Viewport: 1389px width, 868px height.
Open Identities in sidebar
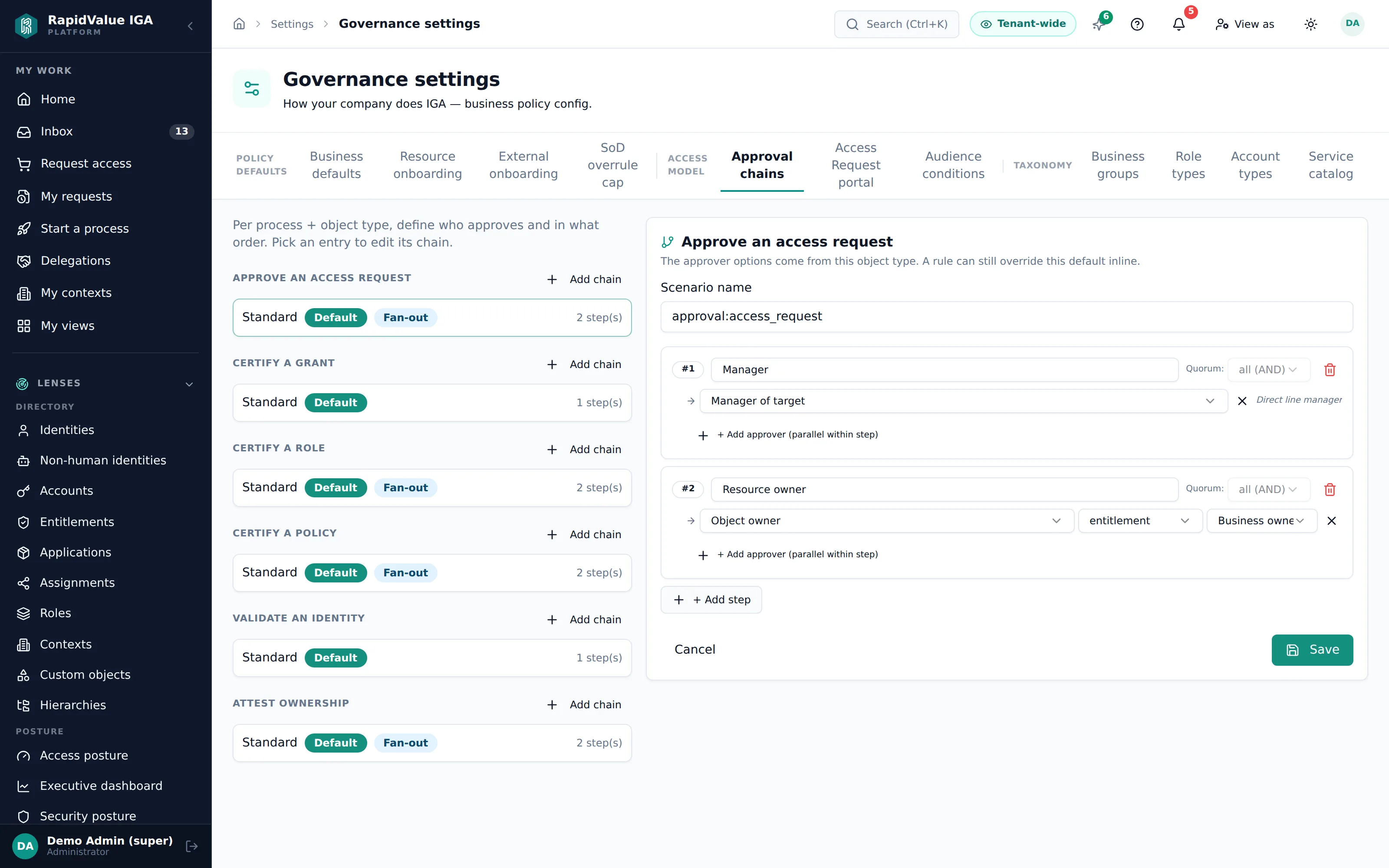tap(105, 430)
